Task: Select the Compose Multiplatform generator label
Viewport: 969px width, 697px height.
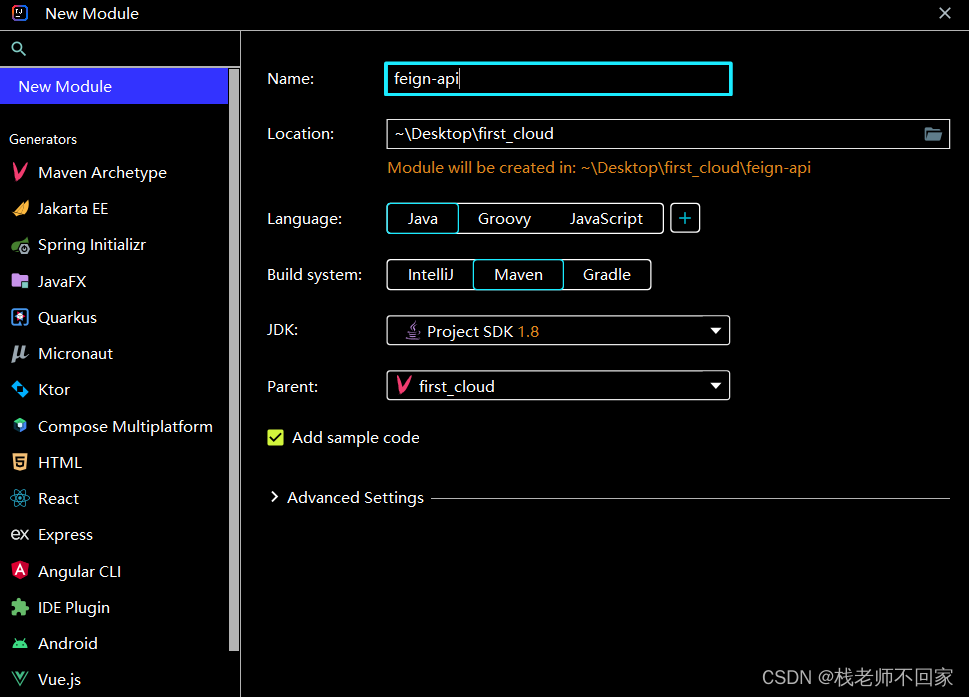Action: tap(125, 426)
